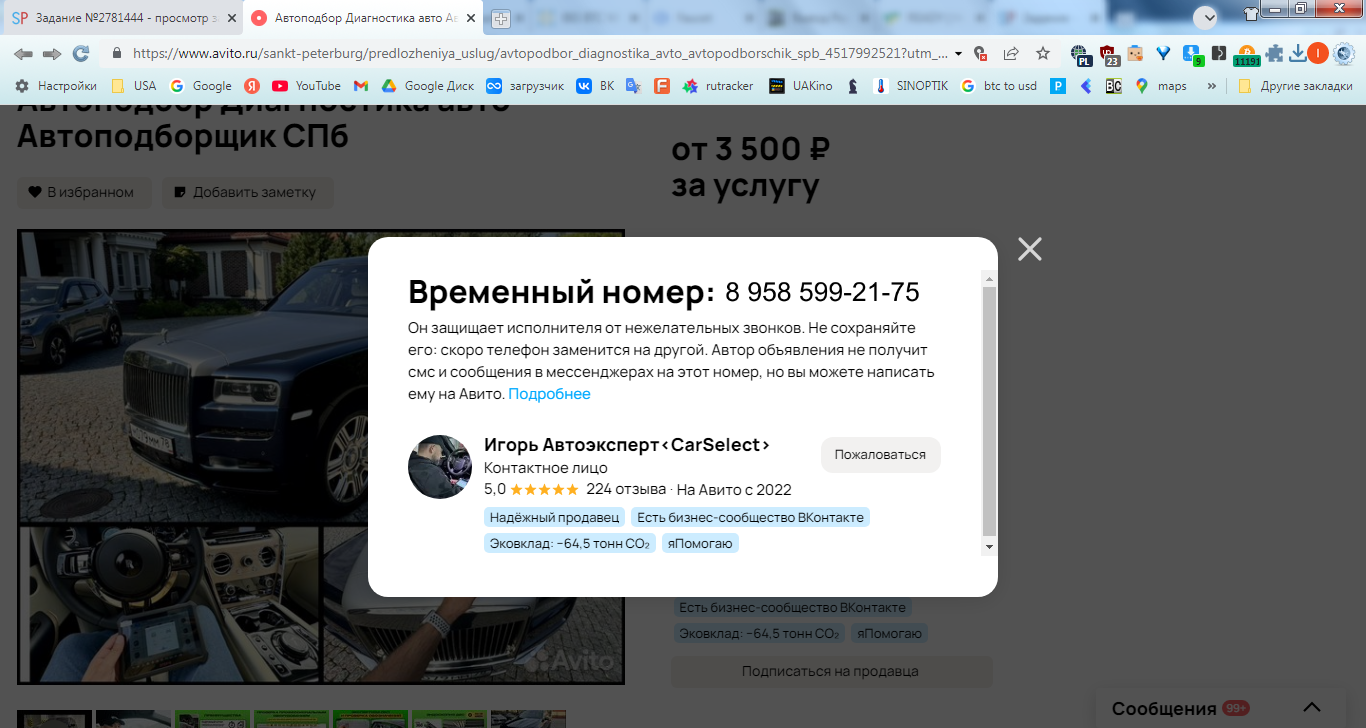Image resolution: width=1366 pixels, height=728 pixels.
Task: Open the ВК bookmark
Action: [x=595, y=86]
